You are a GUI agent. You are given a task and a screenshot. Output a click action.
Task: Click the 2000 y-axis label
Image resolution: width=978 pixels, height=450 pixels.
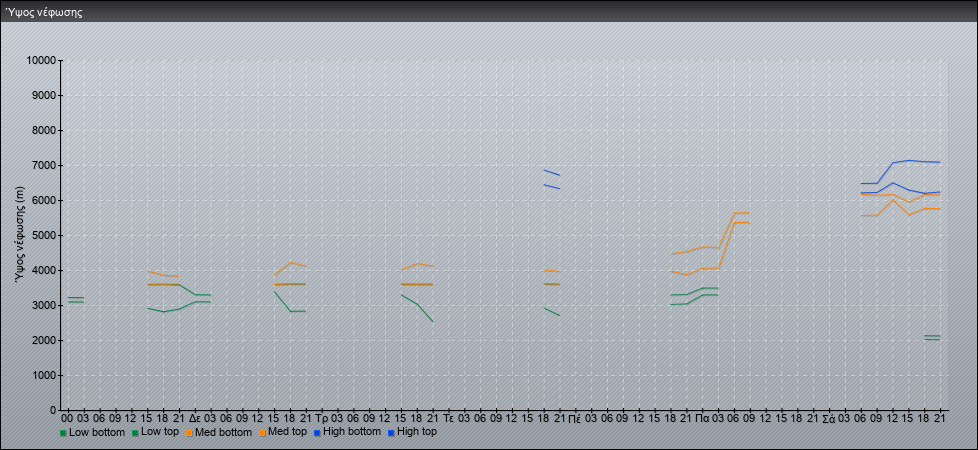[44, 340]
